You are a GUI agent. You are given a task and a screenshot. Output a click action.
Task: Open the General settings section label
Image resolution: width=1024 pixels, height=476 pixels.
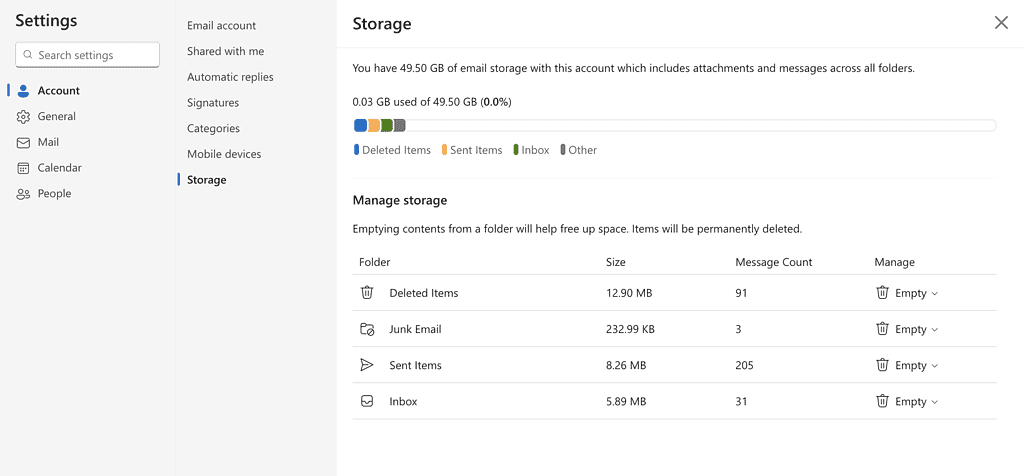57,116
